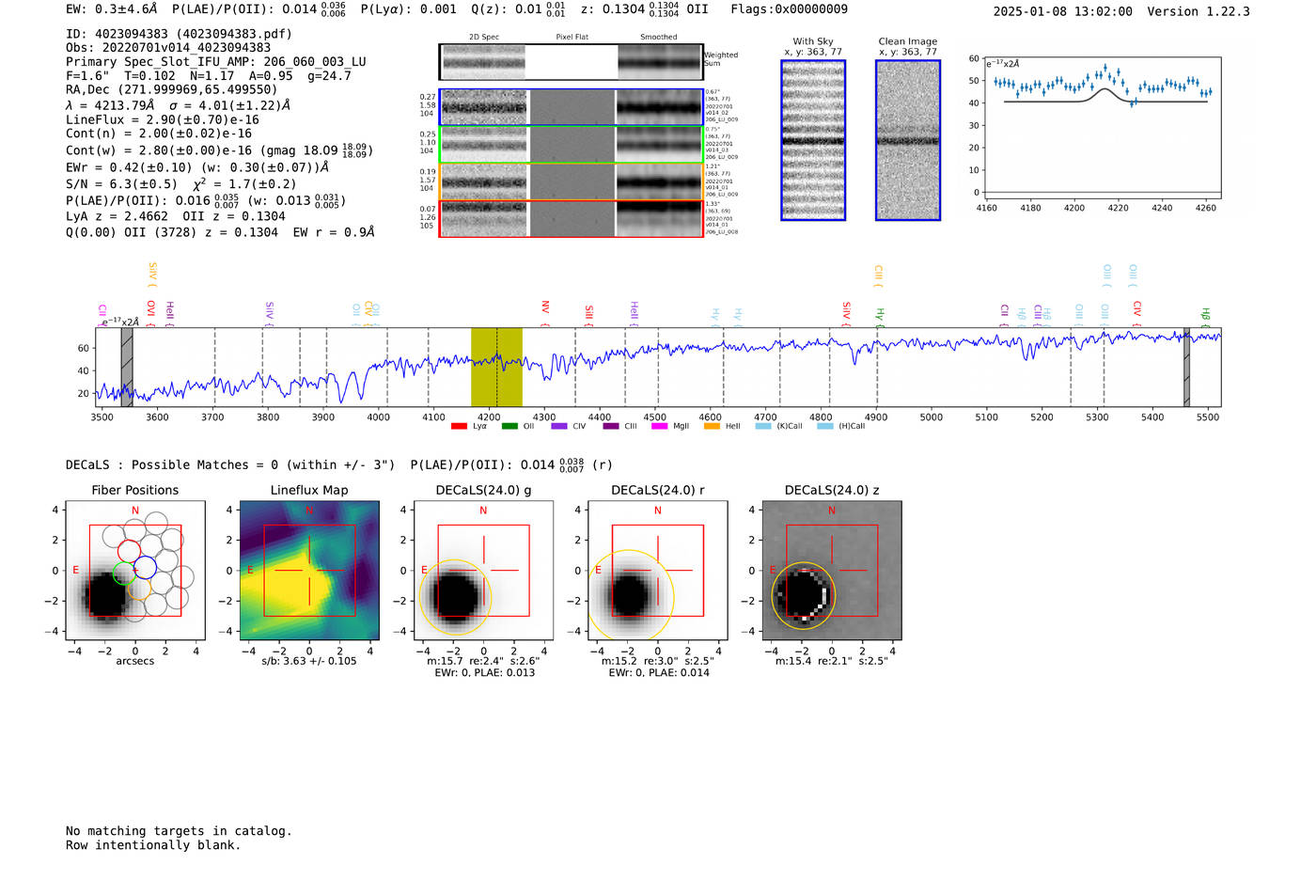
Task: Select the orange HeII legend swatch
Action: click(x=712, y=427)
